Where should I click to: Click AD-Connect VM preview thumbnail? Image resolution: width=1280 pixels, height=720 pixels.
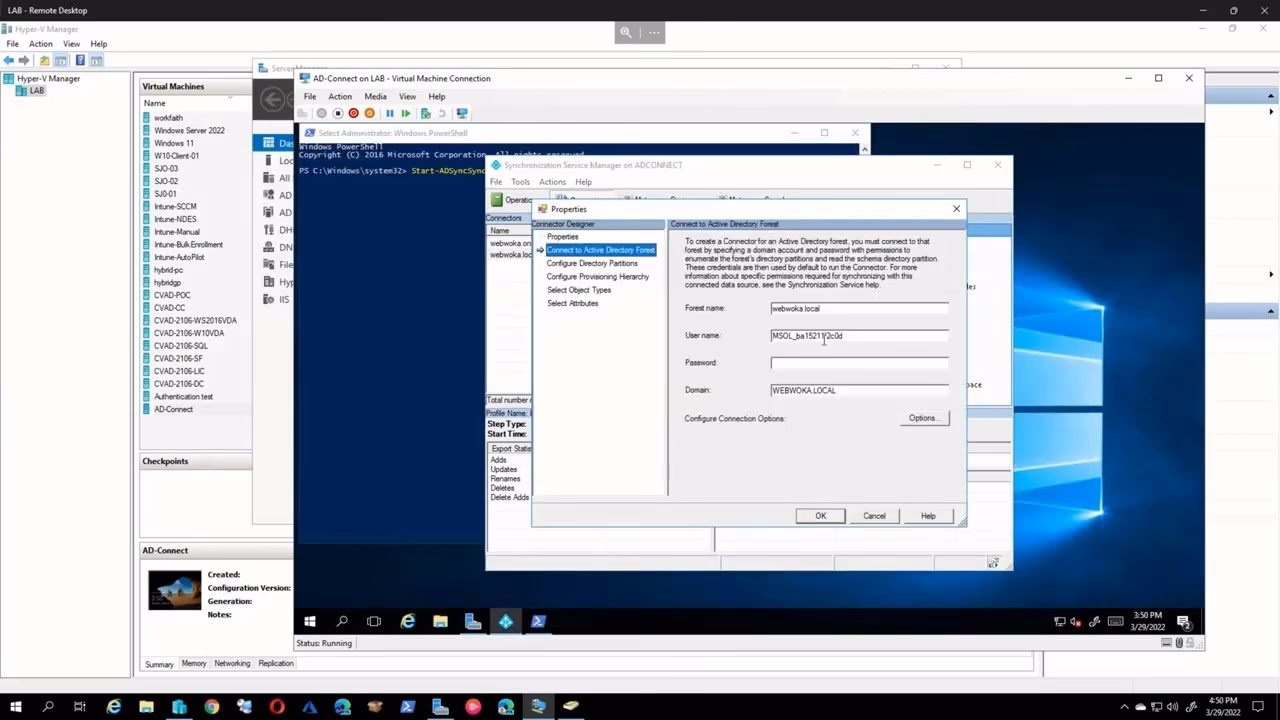[175, 589]
